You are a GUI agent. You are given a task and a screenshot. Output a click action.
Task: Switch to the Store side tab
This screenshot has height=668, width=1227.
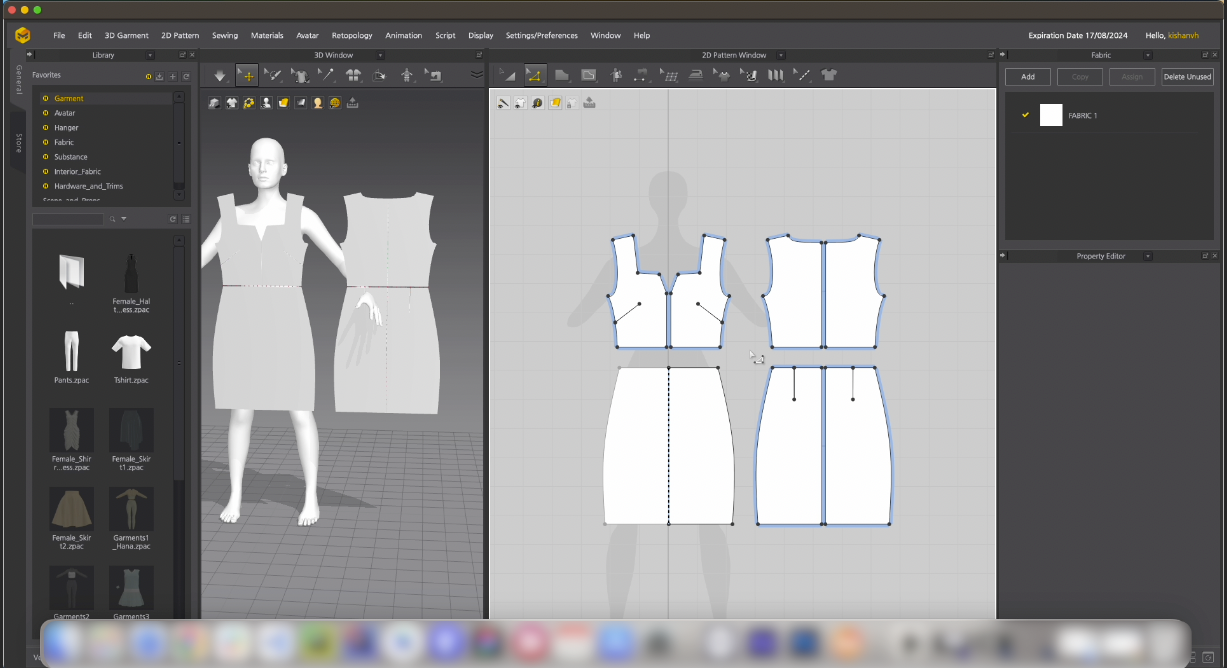point(18,143)
